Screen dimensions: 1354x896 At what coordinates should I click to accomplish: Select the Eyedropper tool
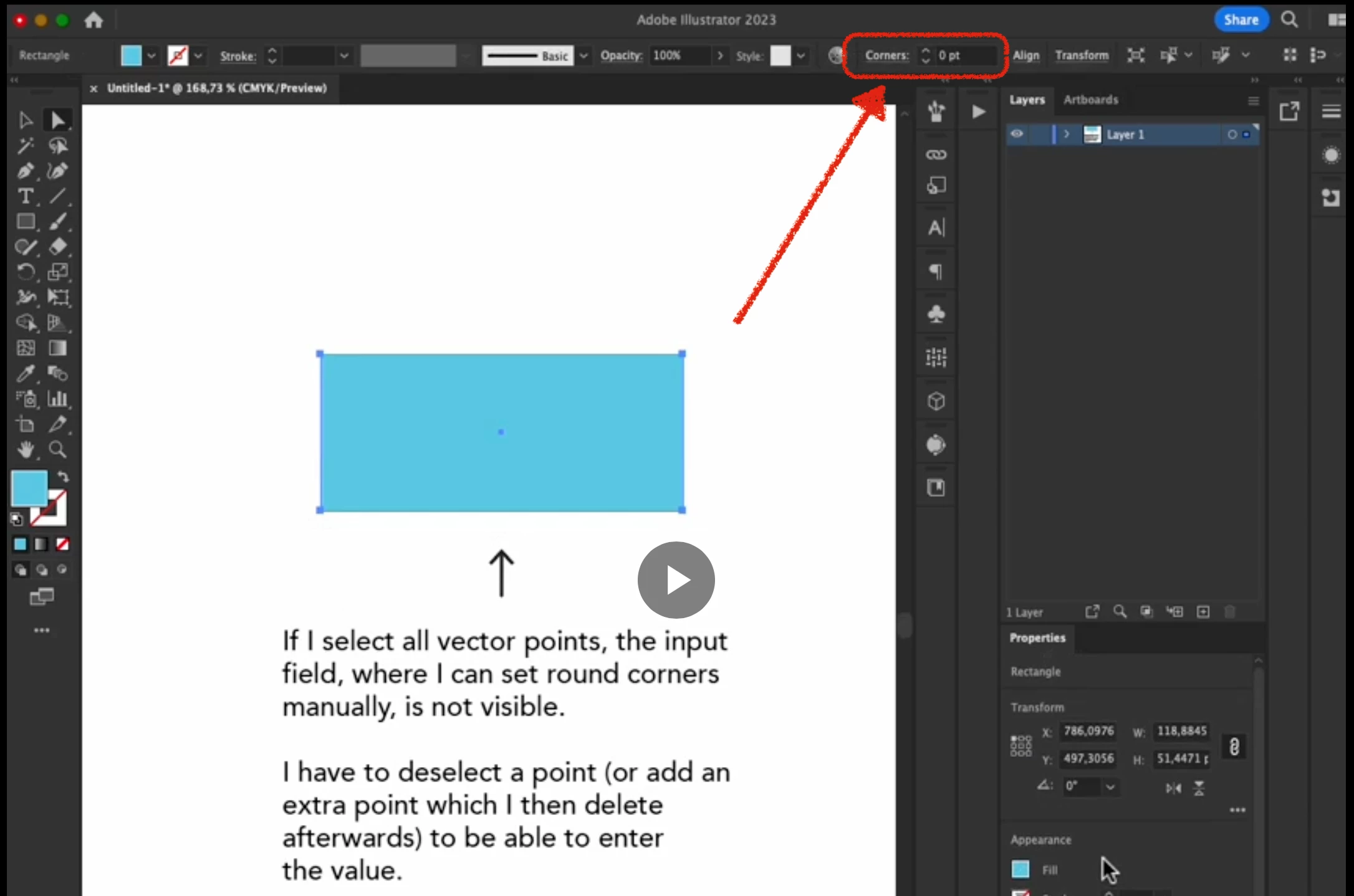(25, 373)
